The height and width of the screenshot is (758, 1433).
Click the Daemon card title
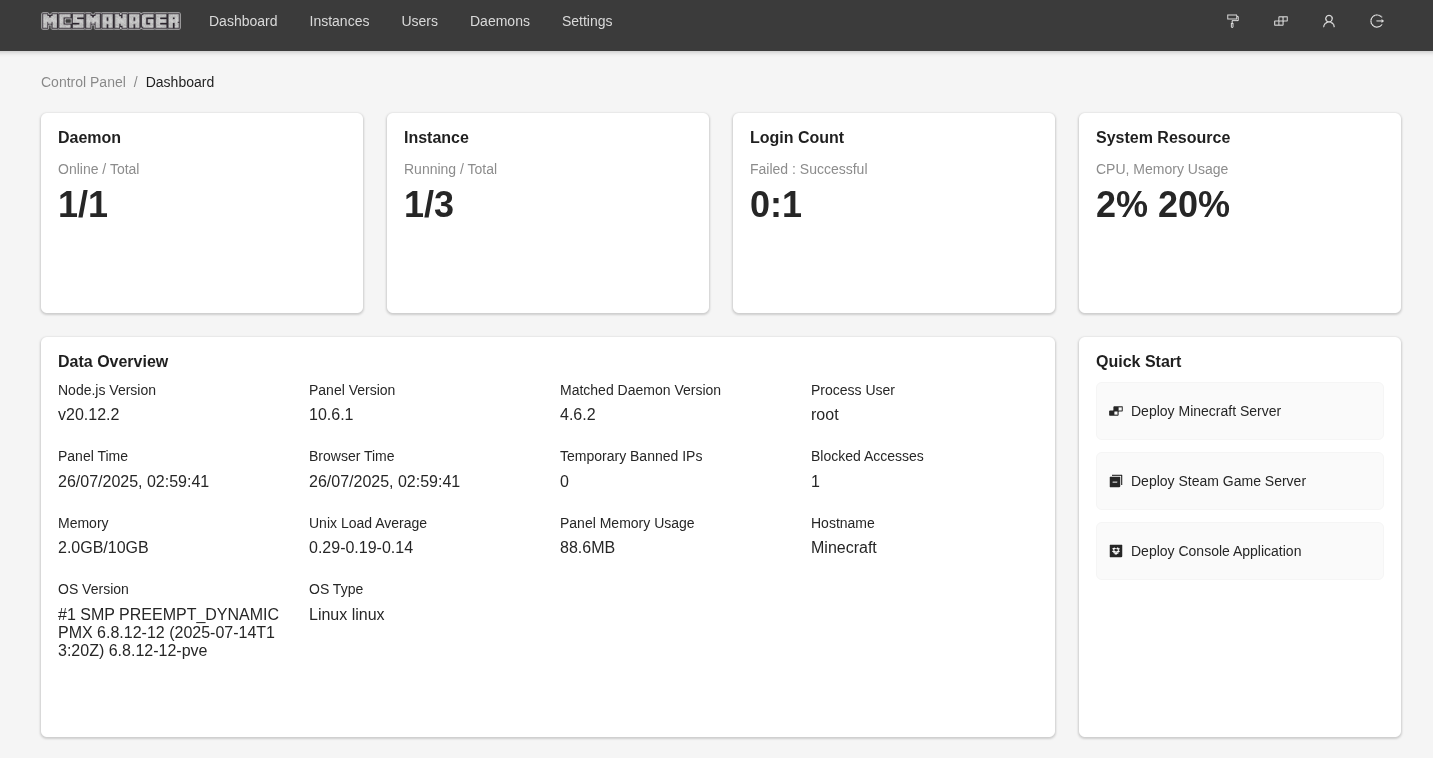[89, 138]
